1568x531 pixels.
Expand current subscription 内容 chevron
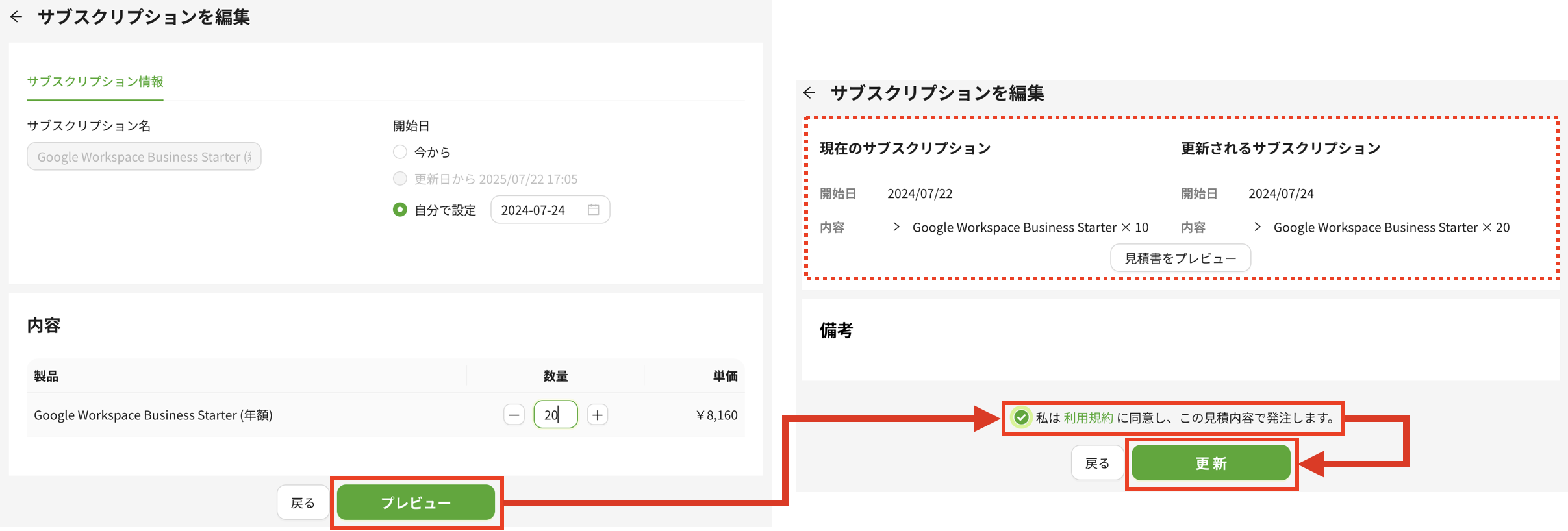[x=896, y=227]
